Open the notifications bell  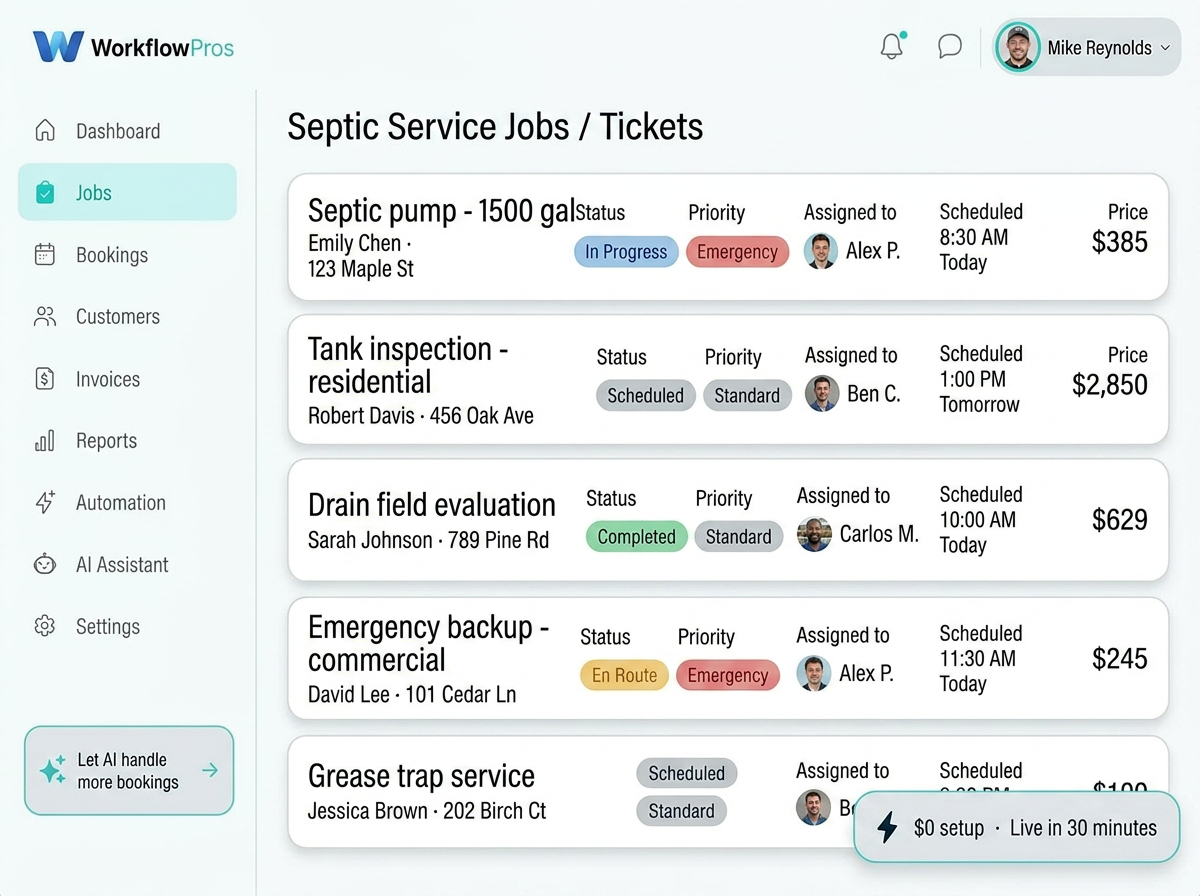point(892,47)
